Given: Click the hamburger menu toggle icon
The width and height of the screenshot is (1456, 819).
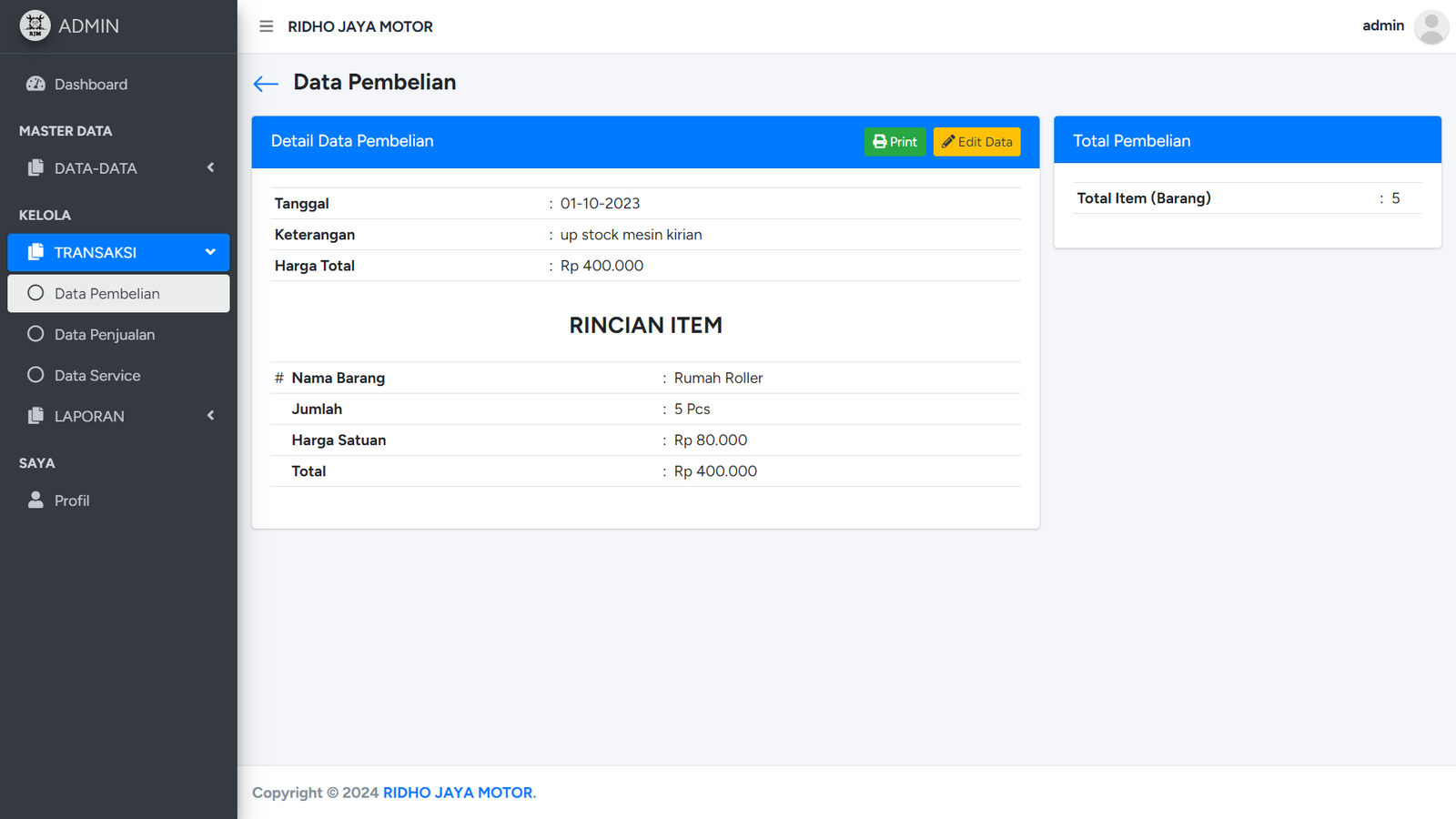Looking at the screenshot, I should click(x=266, y=26).
